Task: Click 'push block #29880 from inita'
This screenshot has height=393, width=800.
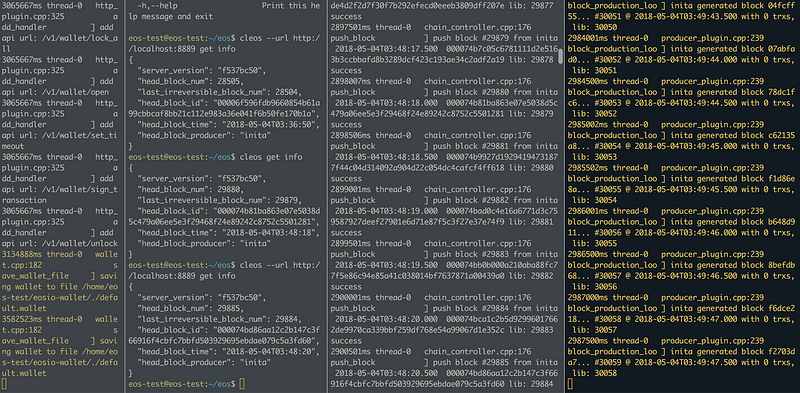Action: (x=495, y=92)
